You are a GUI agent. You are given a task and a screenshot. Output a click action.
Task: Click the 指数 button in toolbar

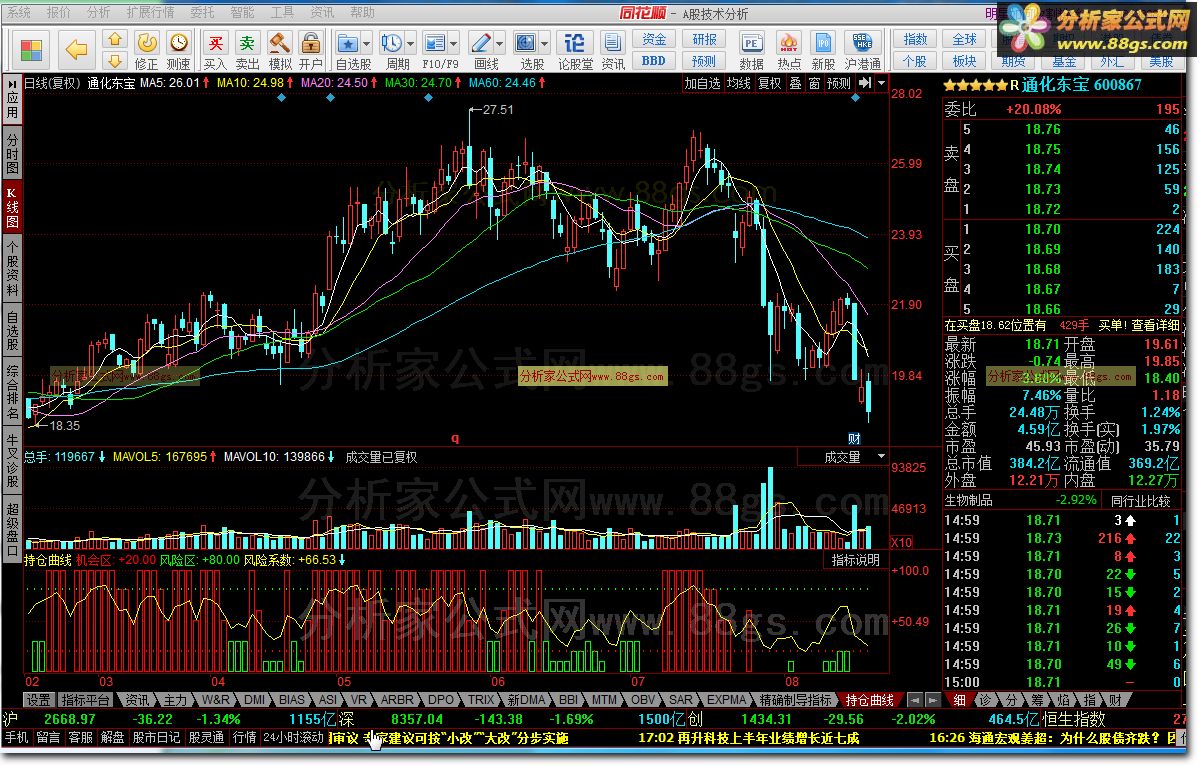[915, 39]
